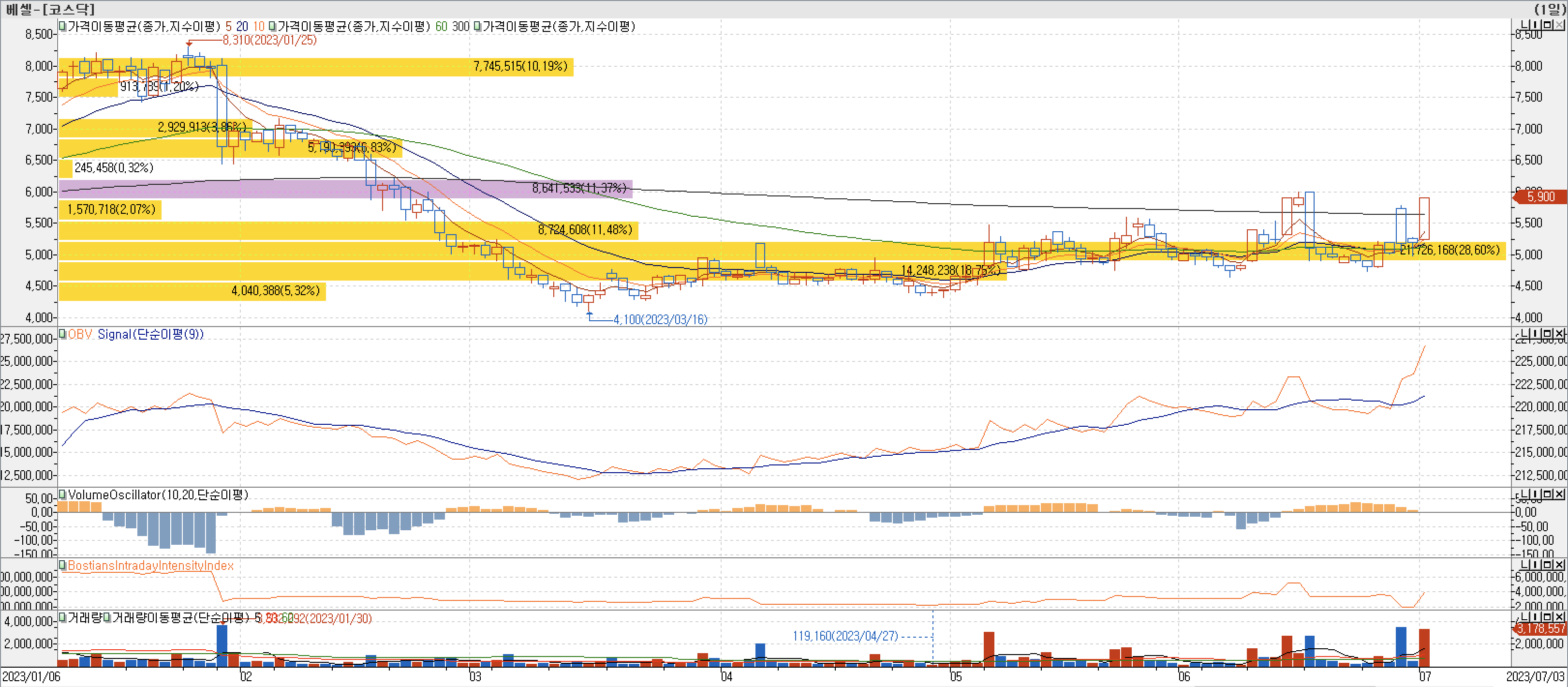Toggle second 가격이동평균 indicator green box

coord(272,26)
